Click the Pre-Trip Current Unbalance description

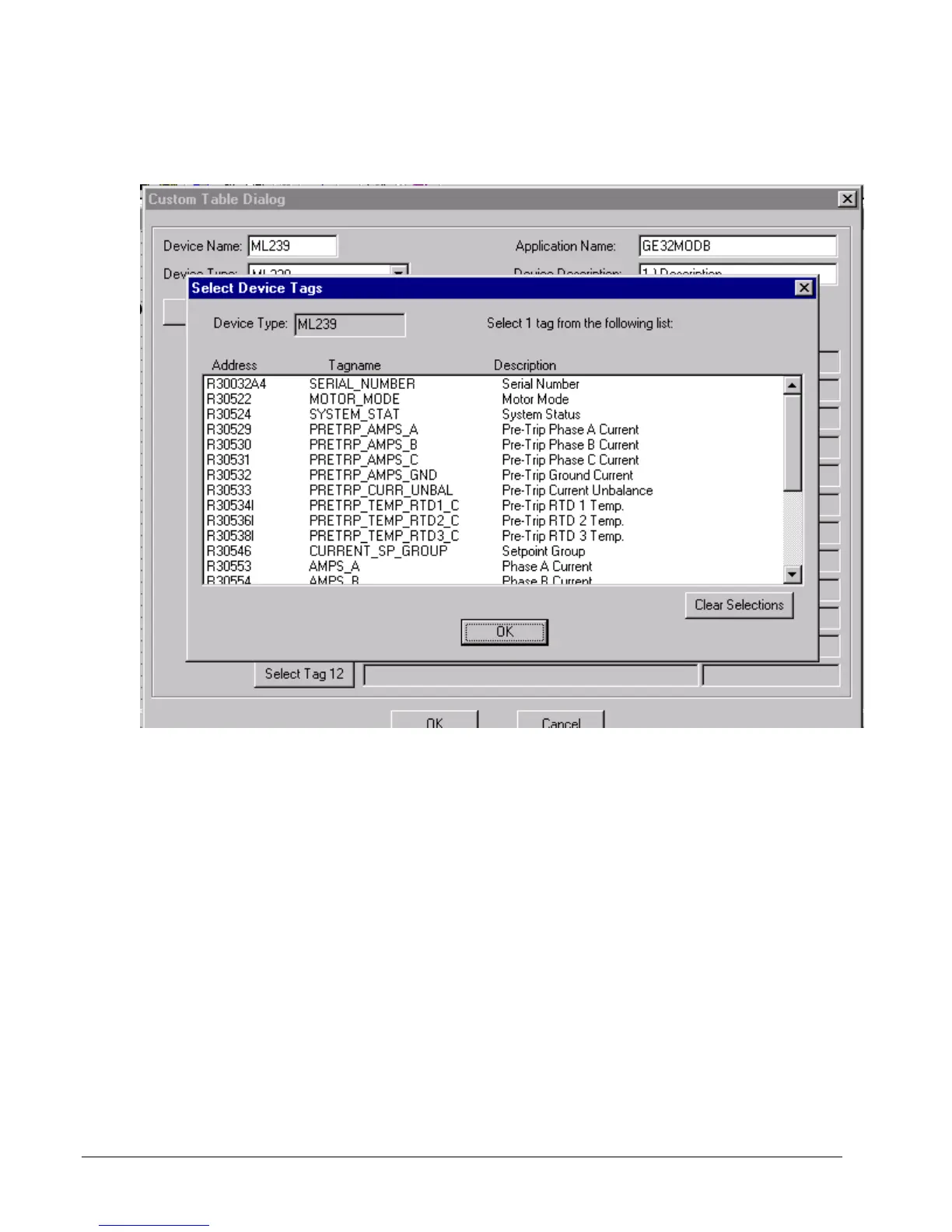click(x=577, y=491)
